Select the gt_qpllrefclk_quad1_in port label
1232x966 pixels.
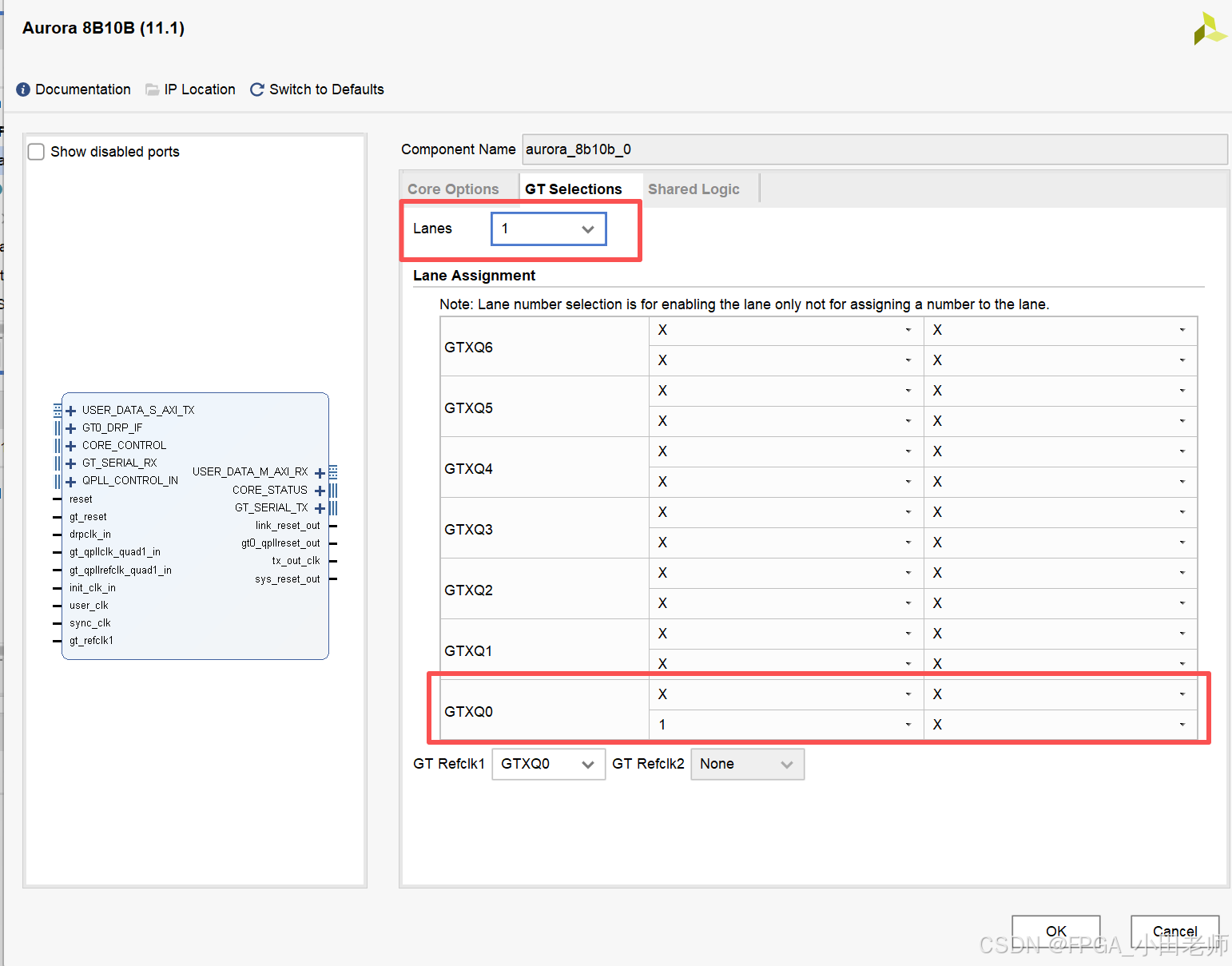tap(121, 570)
